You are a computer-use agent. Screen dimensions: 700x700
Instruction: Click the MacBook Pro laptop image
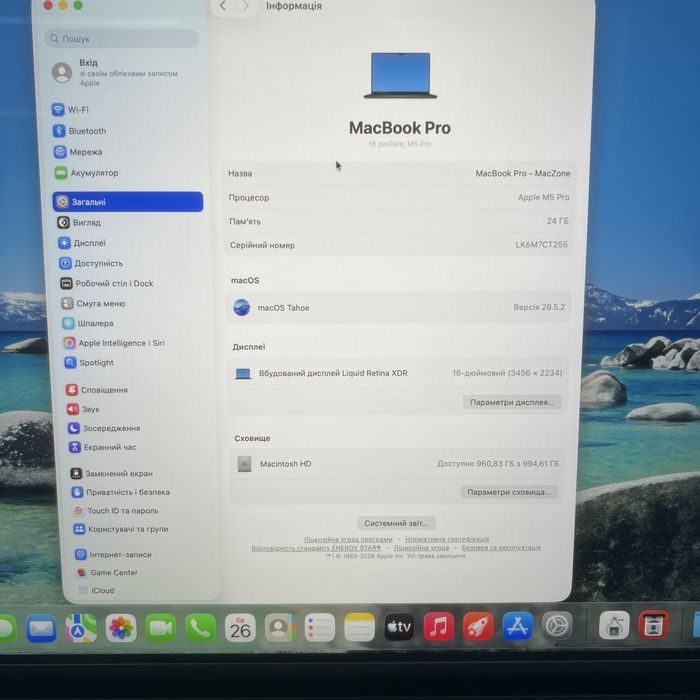pyautogui.click(x=400, y=75)
